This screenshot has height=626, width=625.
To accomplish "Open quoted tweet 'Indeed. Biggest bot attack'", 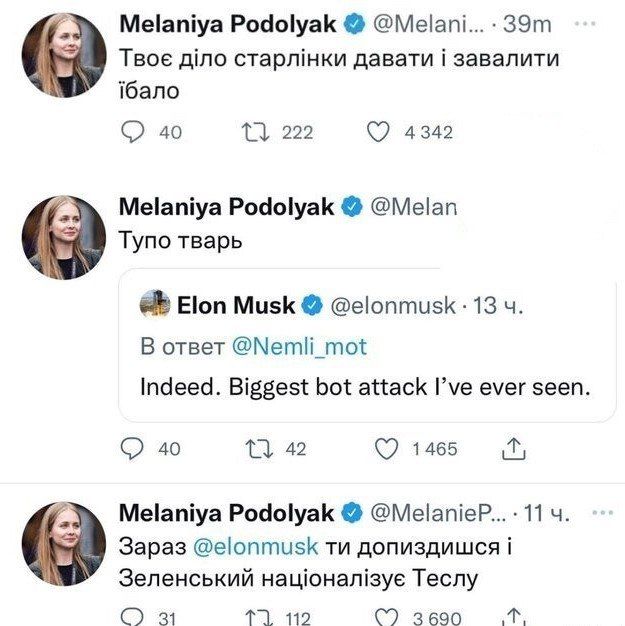I will tap(366, 385).
